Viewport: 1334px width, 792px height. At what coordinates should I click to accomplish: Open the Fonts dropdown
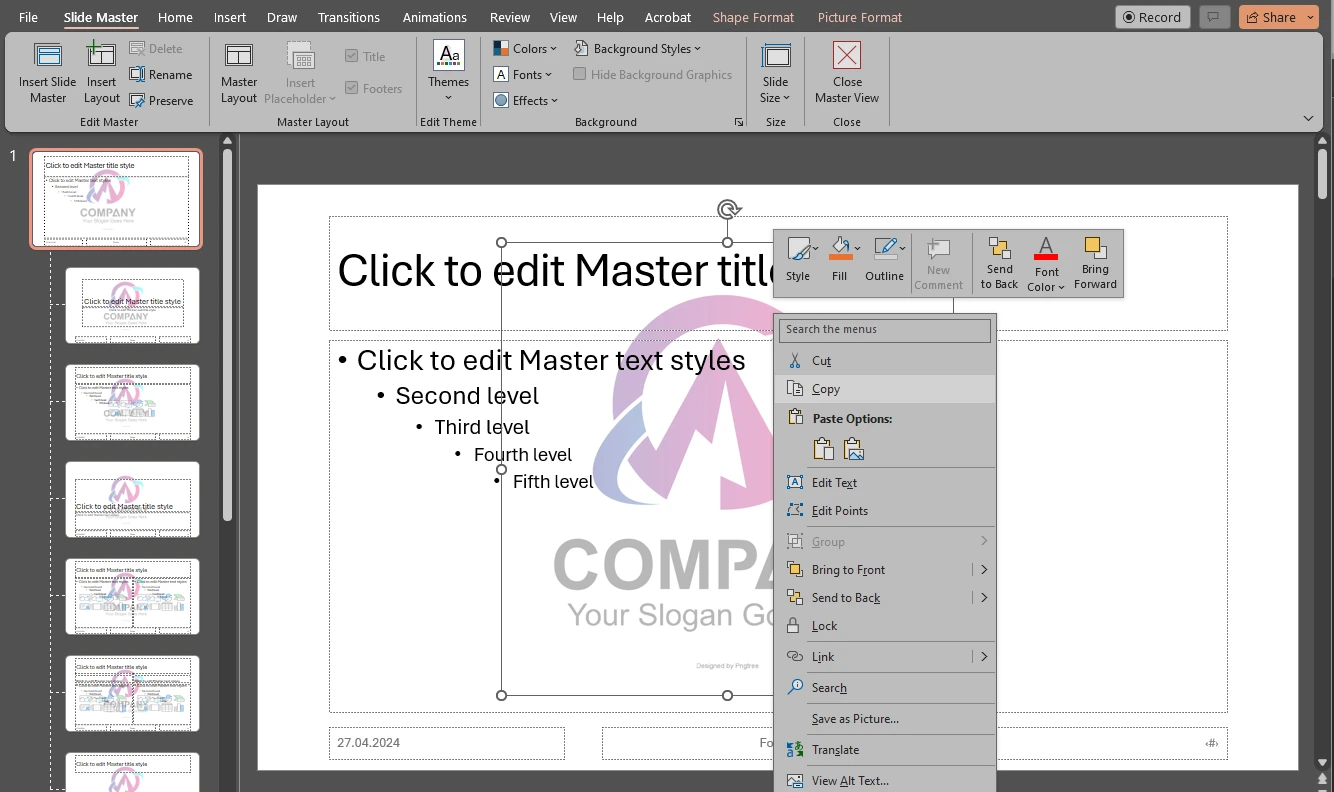click(522, 74)
